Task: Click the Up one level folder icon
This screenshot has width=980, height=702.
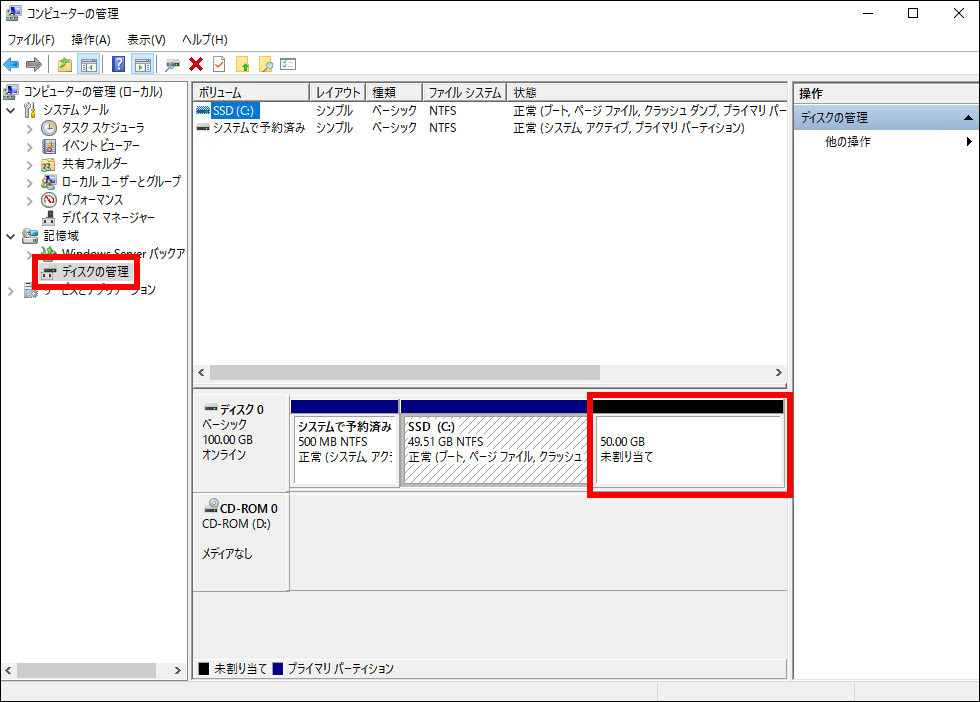Action: 65,65
